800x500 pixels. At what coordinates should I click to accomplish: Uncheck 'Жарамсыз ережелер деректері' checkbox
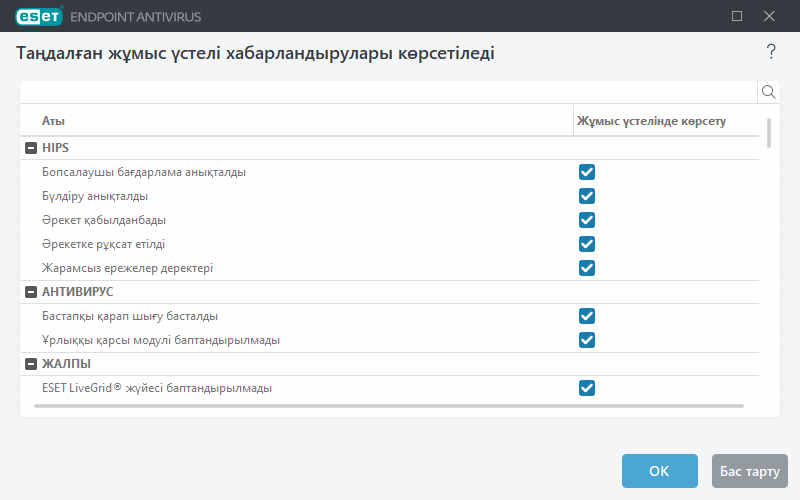tap(587, 268)
